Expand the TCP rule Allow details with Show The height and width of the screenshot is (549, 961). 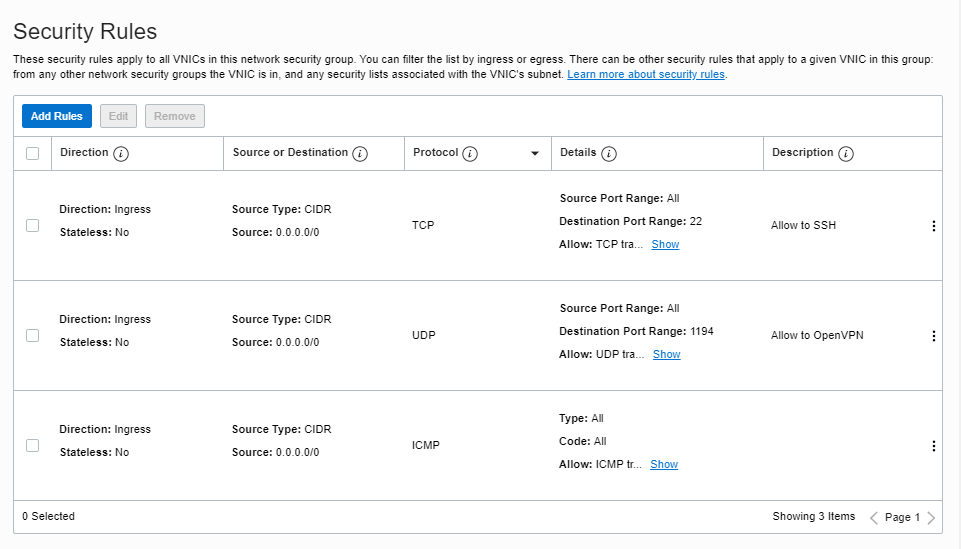click(665, 244)
